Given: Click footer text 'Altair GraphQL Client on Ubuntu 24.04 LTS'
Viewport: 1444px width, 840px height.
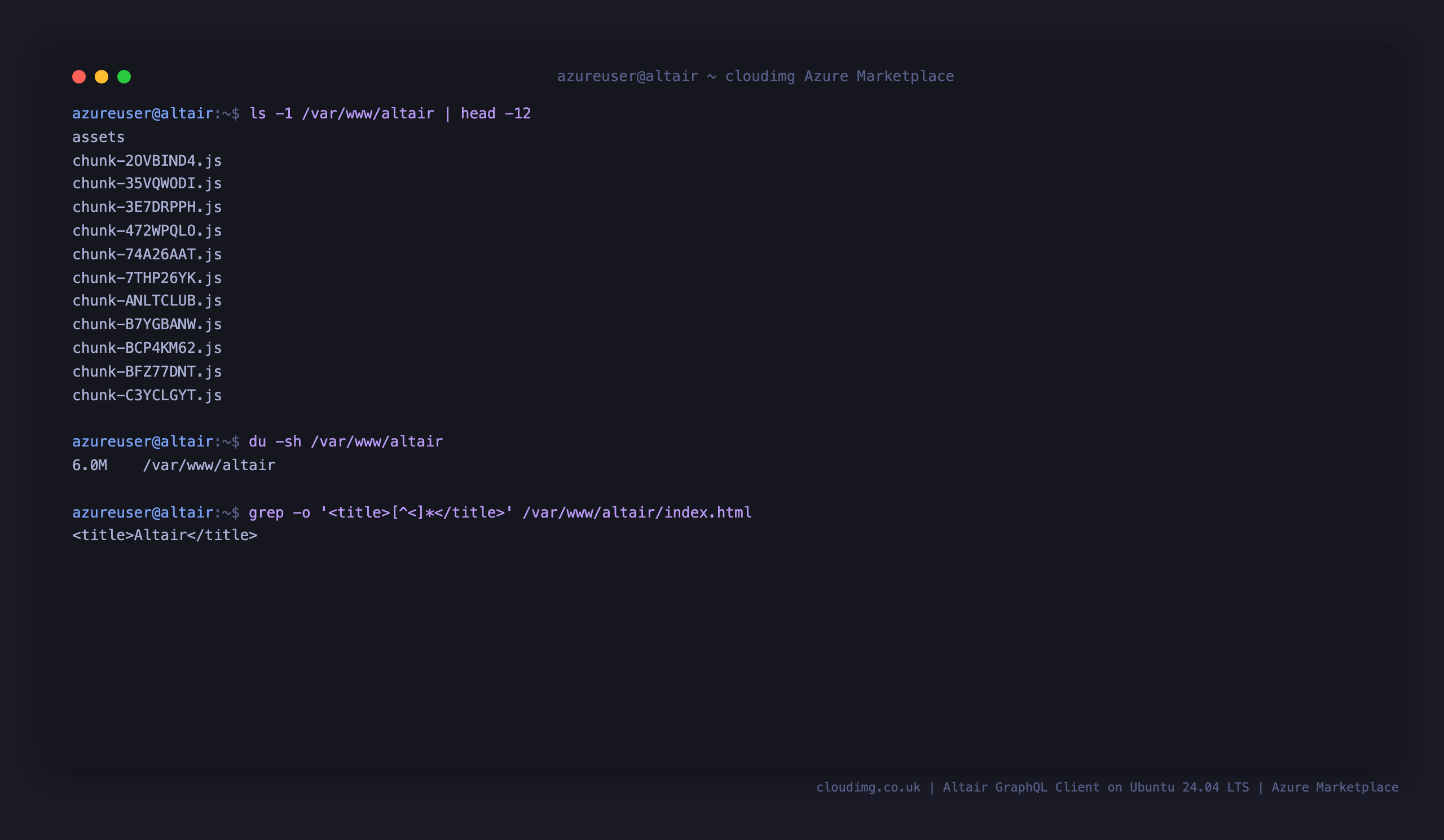Looking at the screenshot, I should [1095, 788].
